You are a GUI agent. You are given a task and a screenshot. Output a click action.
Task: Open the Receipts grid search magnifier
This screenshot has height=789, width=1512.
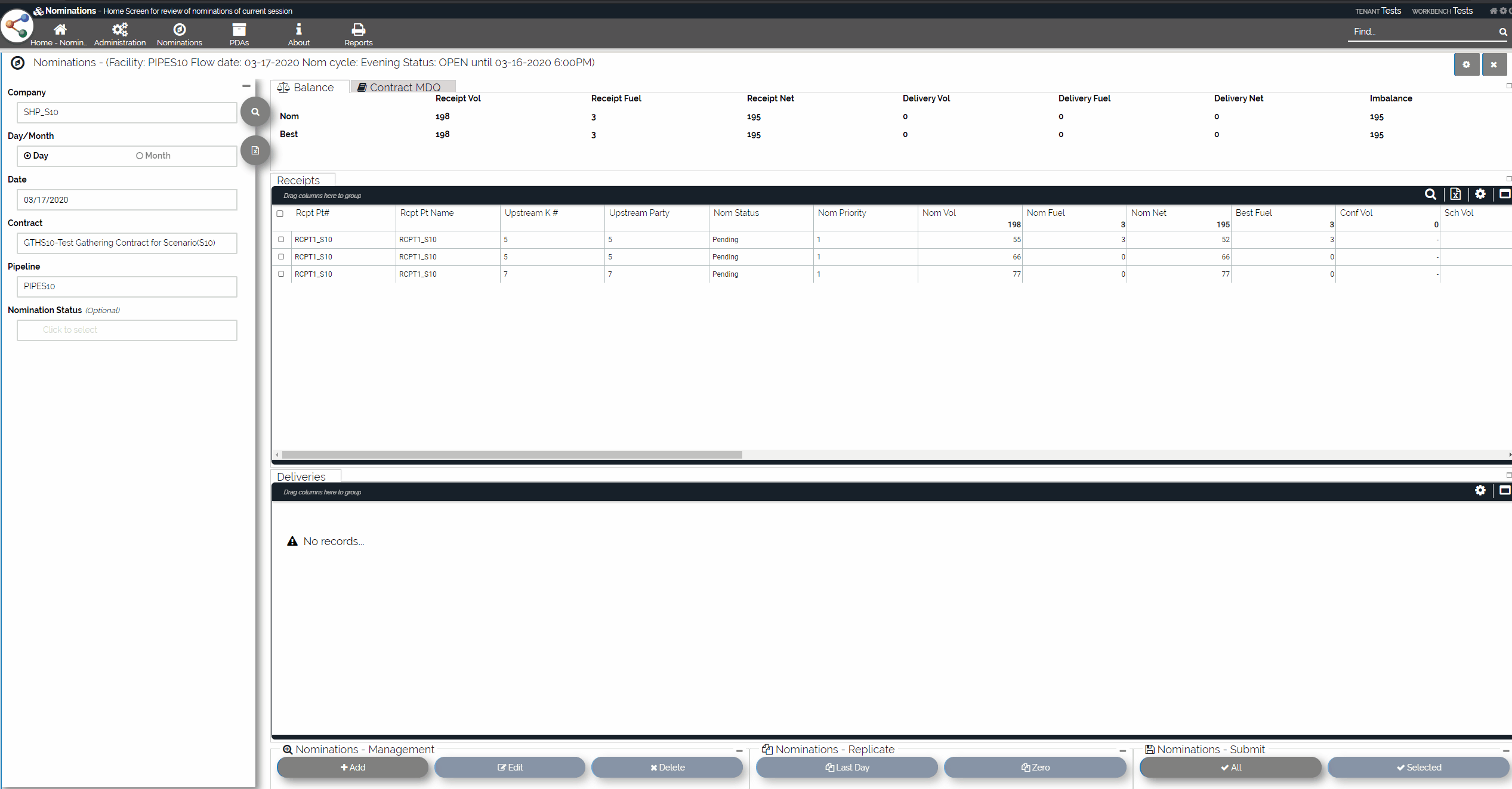point(1430,194)
